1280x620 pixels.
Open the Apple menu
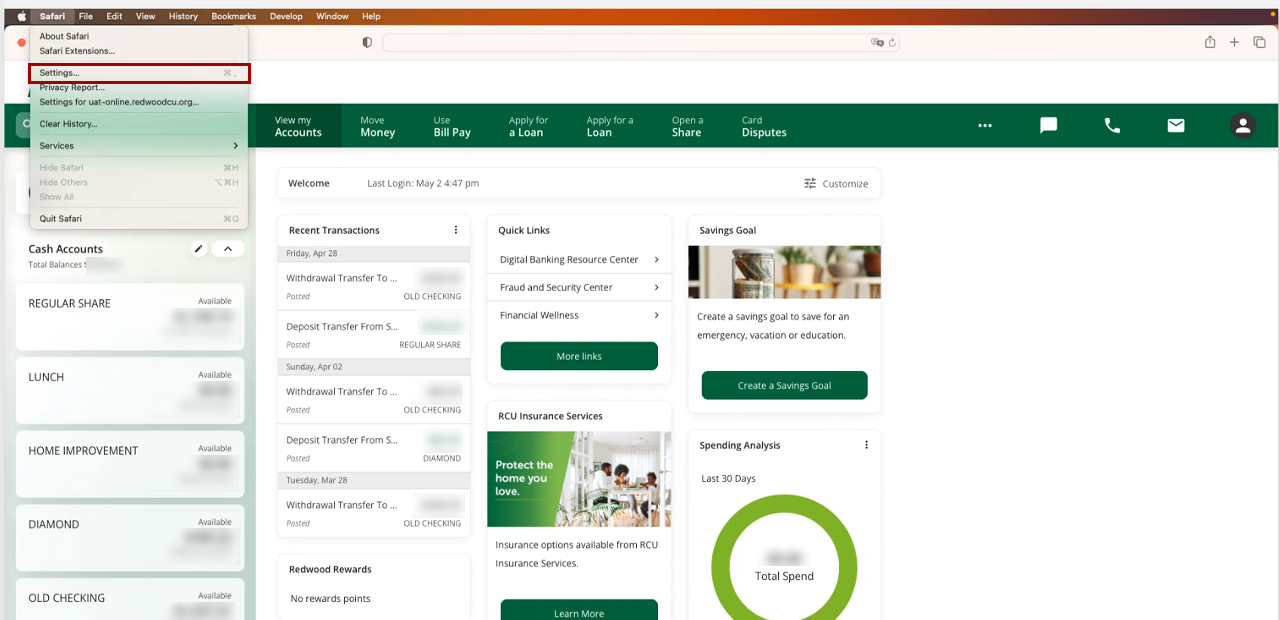coord(21,16)
